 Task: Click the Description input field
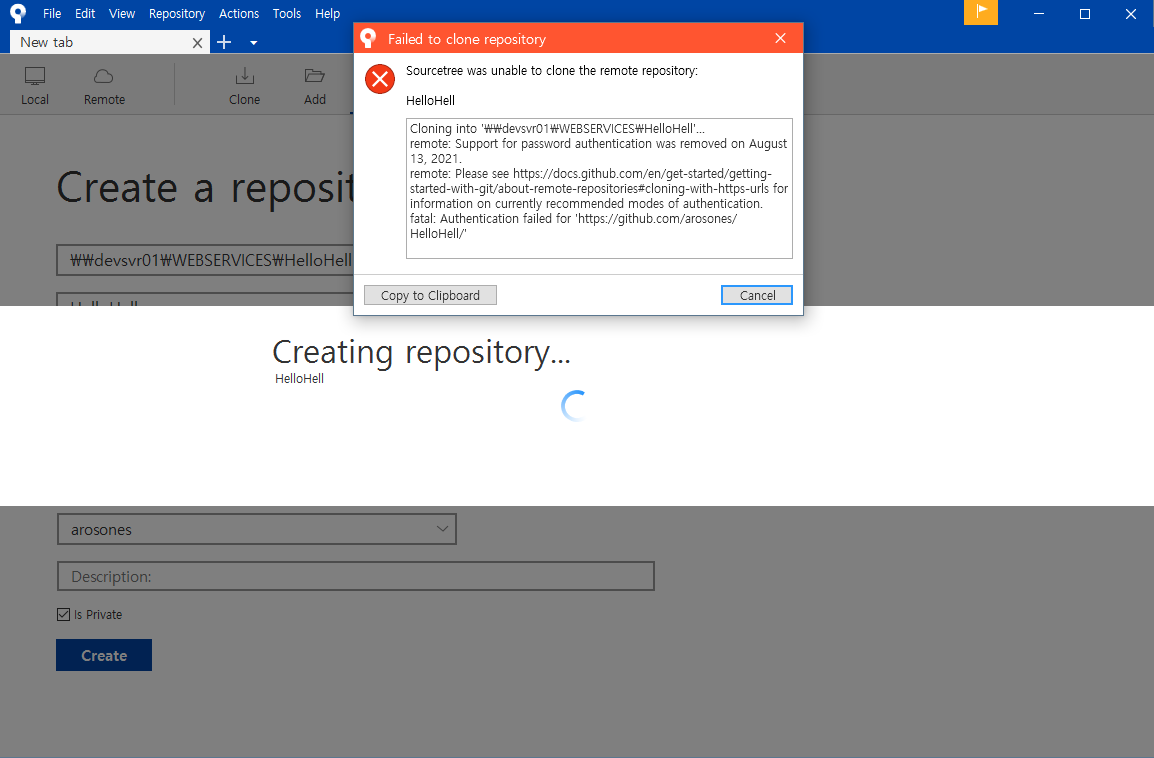point(355,576)
